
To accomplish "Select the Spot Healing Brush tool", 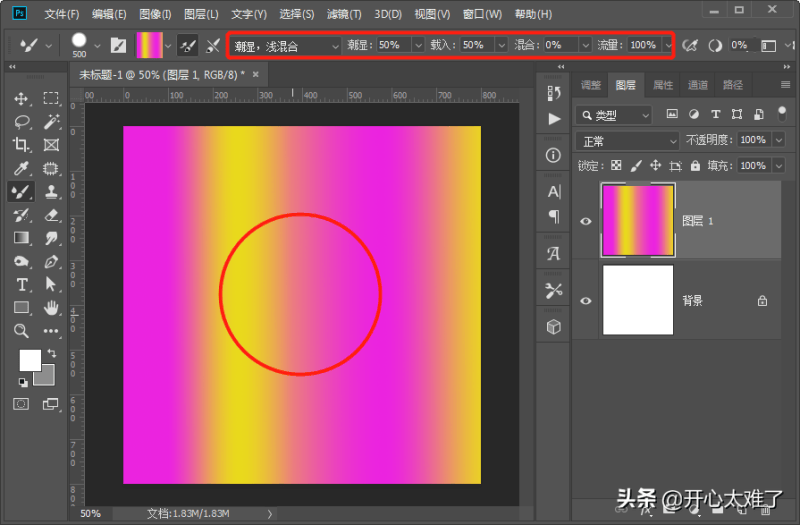I will pyautogui.click(x=51, y=168).
